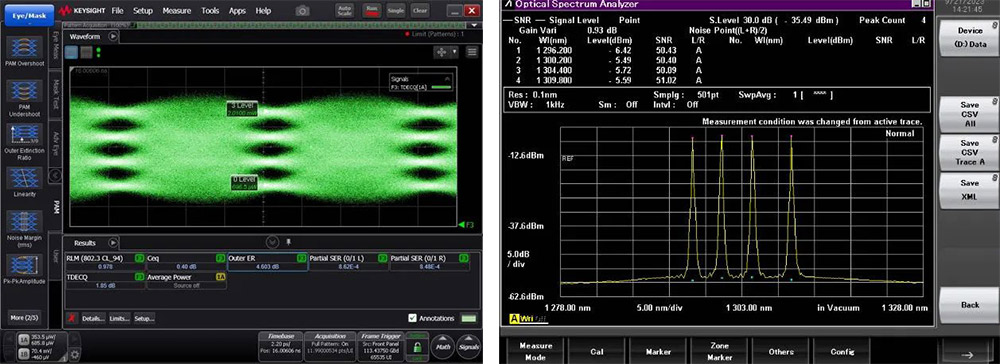Viewport: 1000px width, 364px height.
Task: Toggle the Run acquisition button
Action: [x=371, y=11]
